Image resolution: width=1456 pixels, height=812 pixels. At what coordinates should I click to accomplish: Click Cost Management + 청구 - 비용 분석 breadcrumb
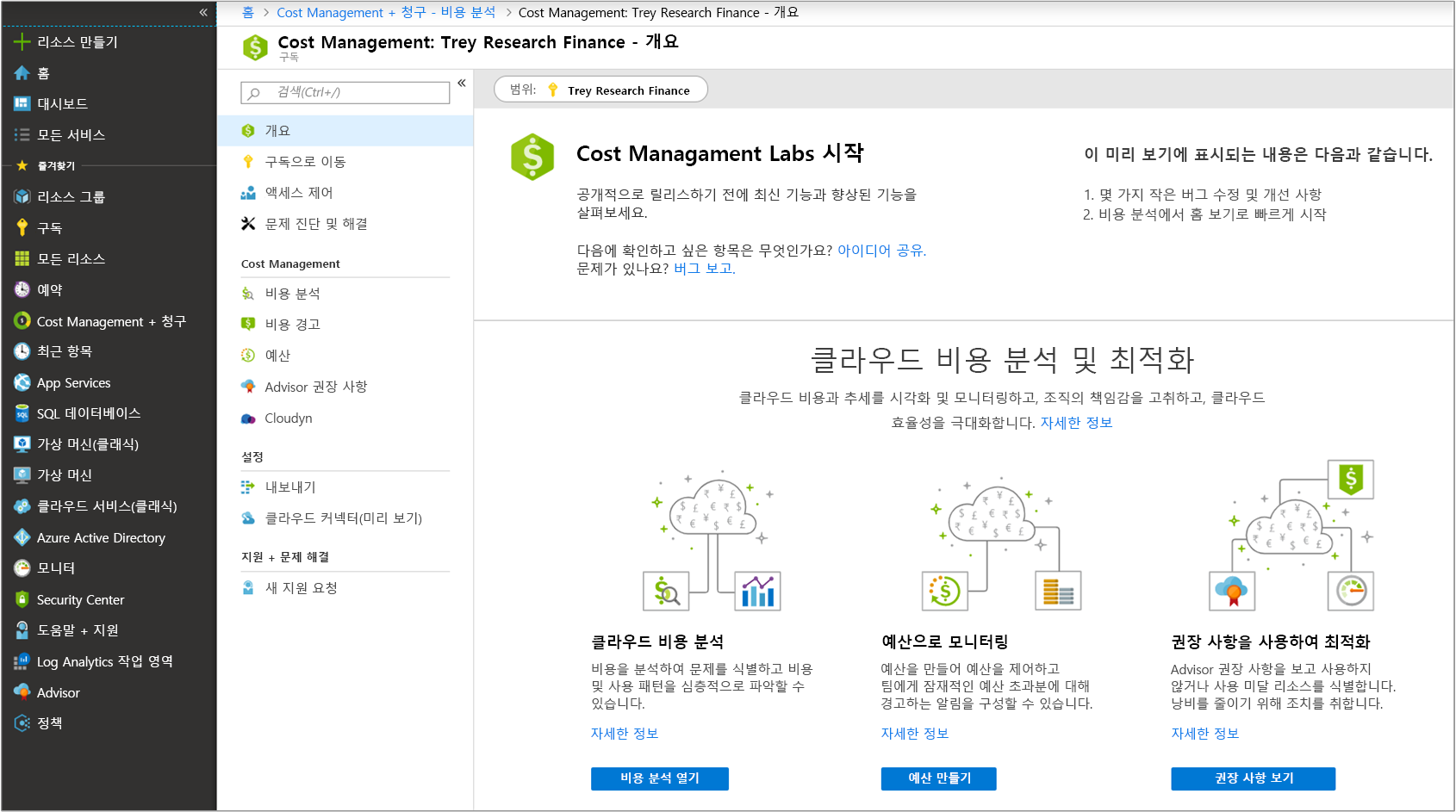(x=386, y=12)
